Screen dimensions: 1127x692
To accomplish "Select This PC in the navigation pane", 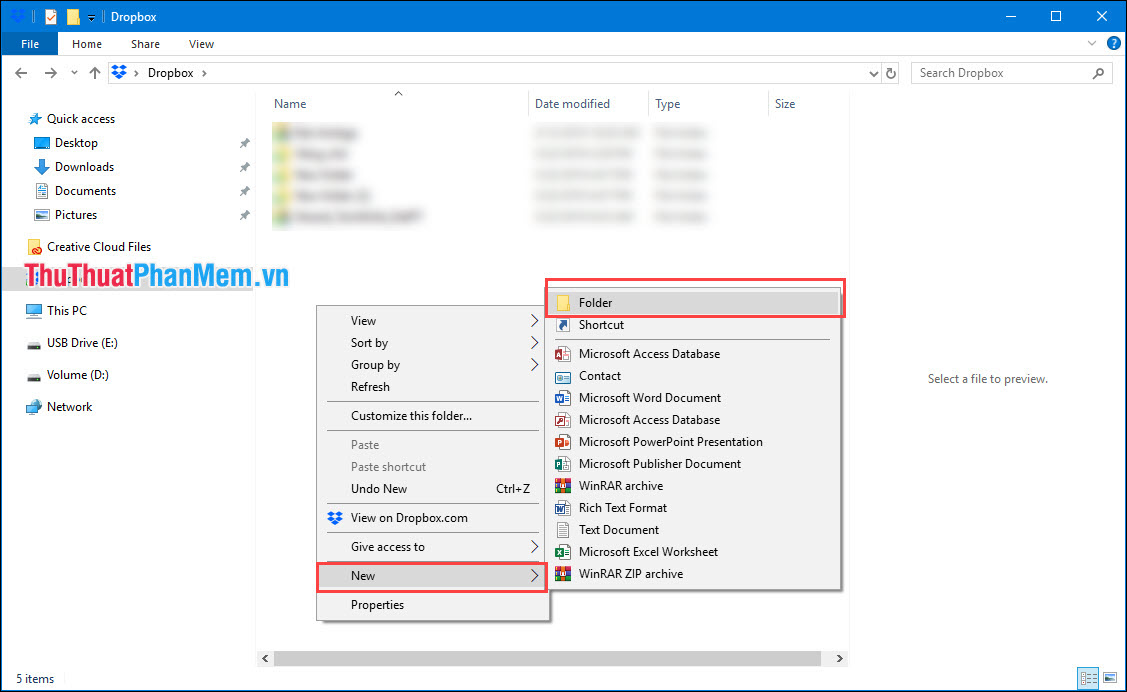I will [66, 310].
